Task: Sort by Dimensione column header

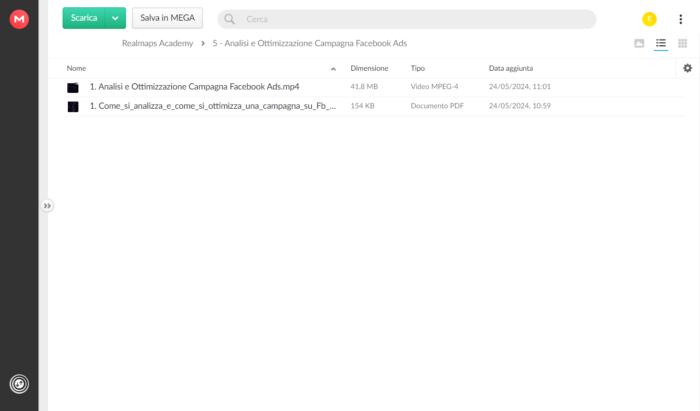Action: pos(369,68)
